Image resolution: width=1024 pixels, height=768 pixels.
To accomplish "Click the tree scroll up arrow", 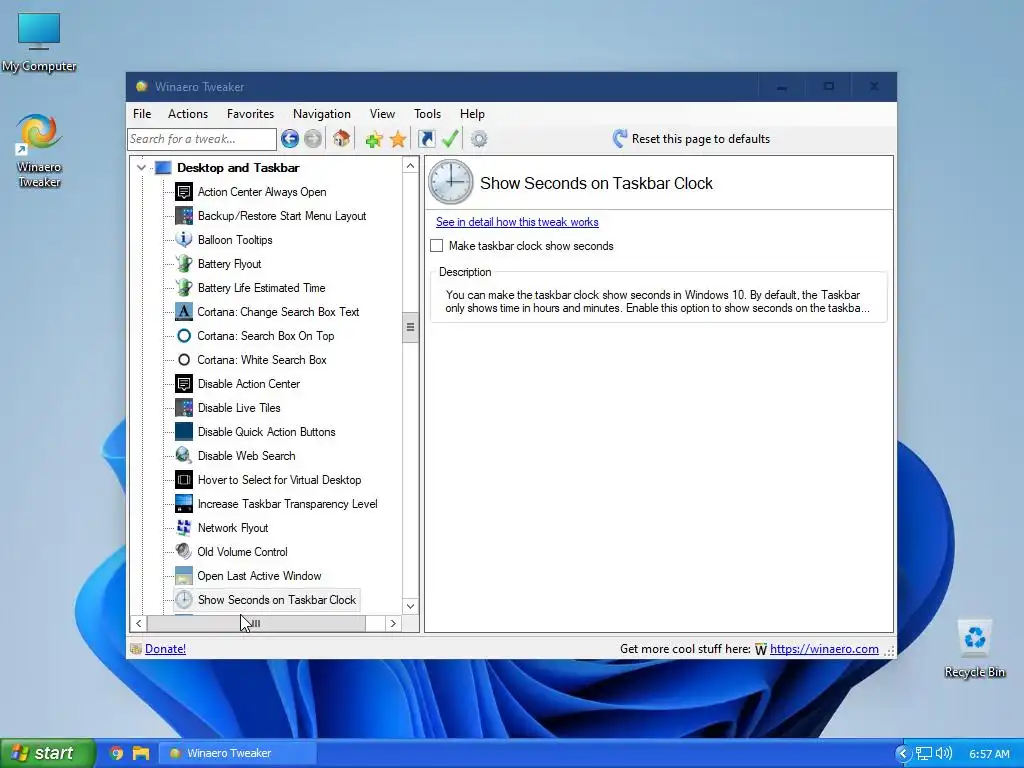I will coord(410,166).
